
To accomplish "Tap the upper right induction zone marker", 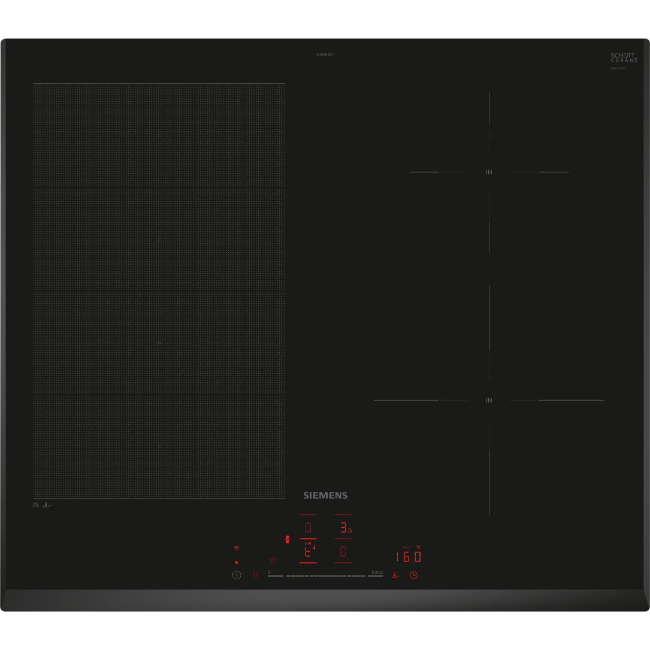I will [489, 172].
